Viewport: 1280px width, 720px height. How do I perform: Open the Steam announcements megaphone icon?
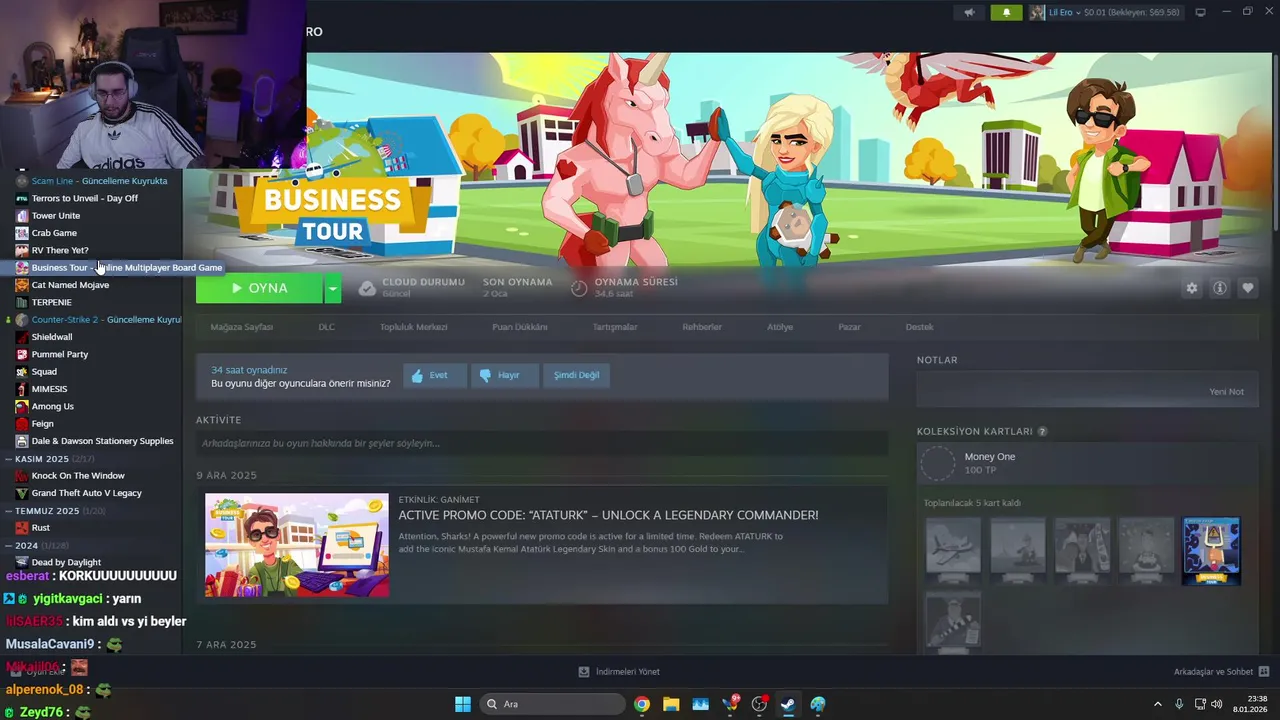[x=968, y=12]
